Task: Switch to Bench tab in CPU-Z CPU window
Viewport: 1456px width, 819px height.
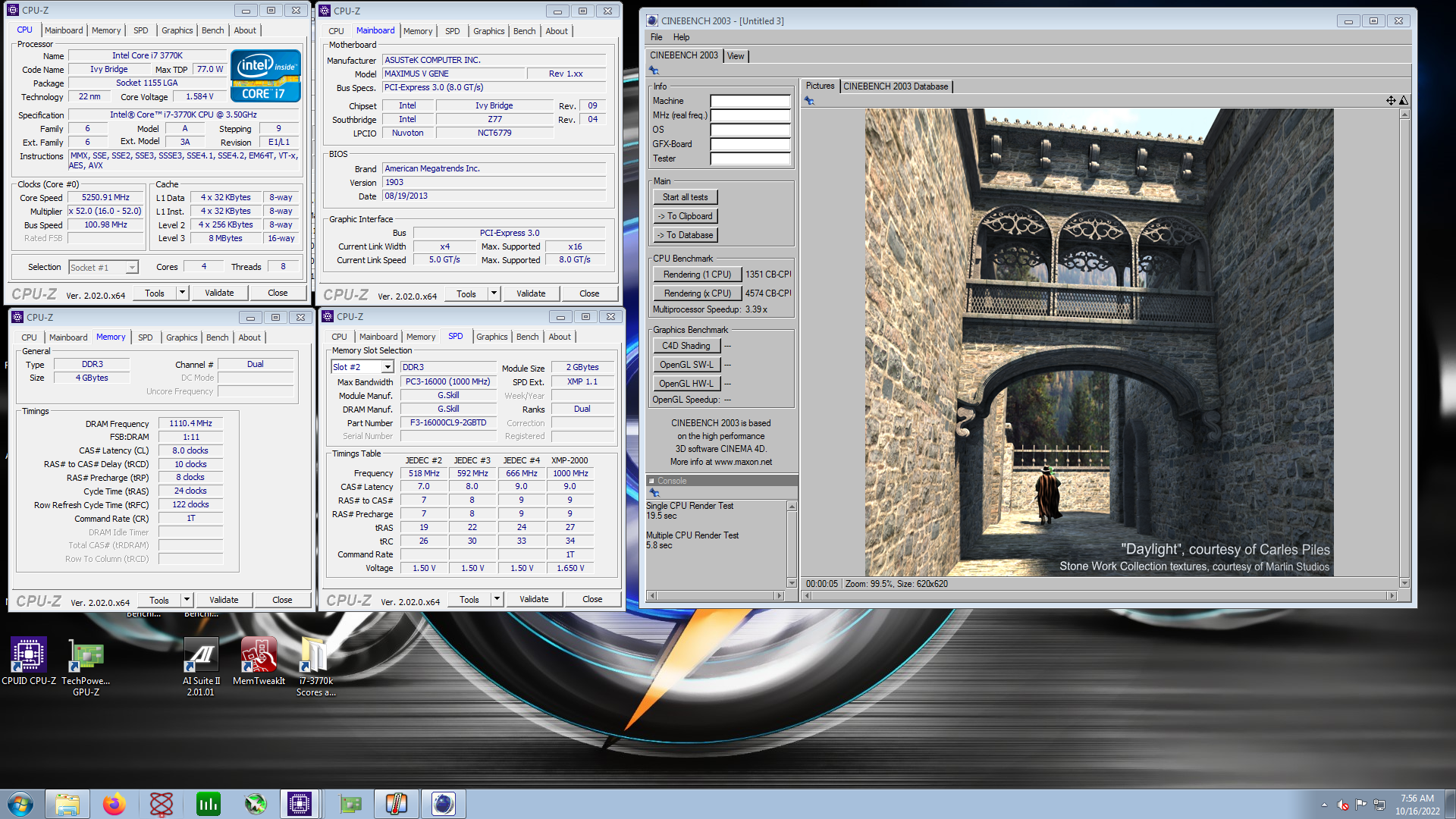Action: pyautogui.click(x=212, y=30)
